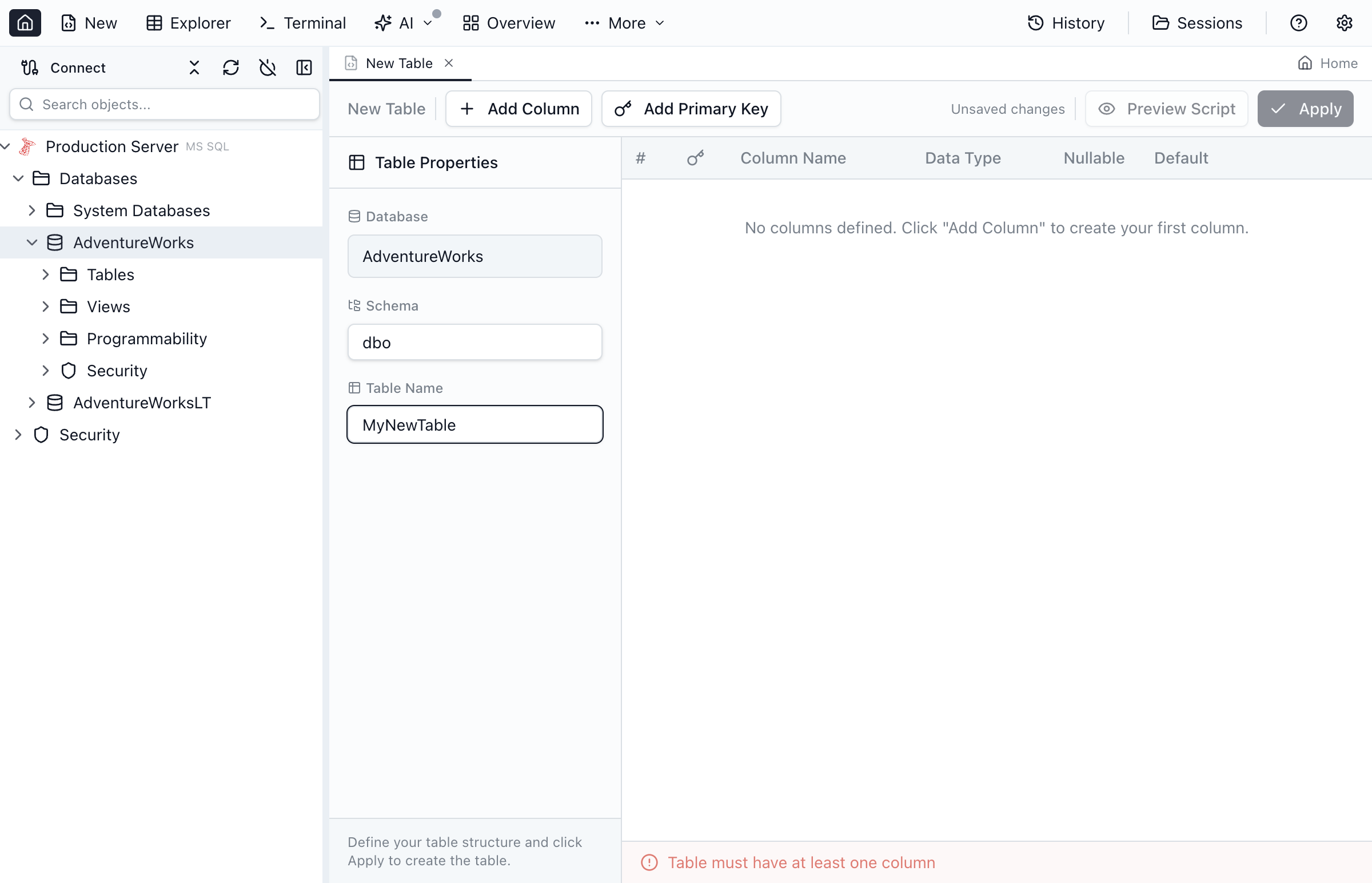Open the Terminal from the top bar
Image resolution: width=1372 pixels, height=883 pixels.
[x=302, y=23]
